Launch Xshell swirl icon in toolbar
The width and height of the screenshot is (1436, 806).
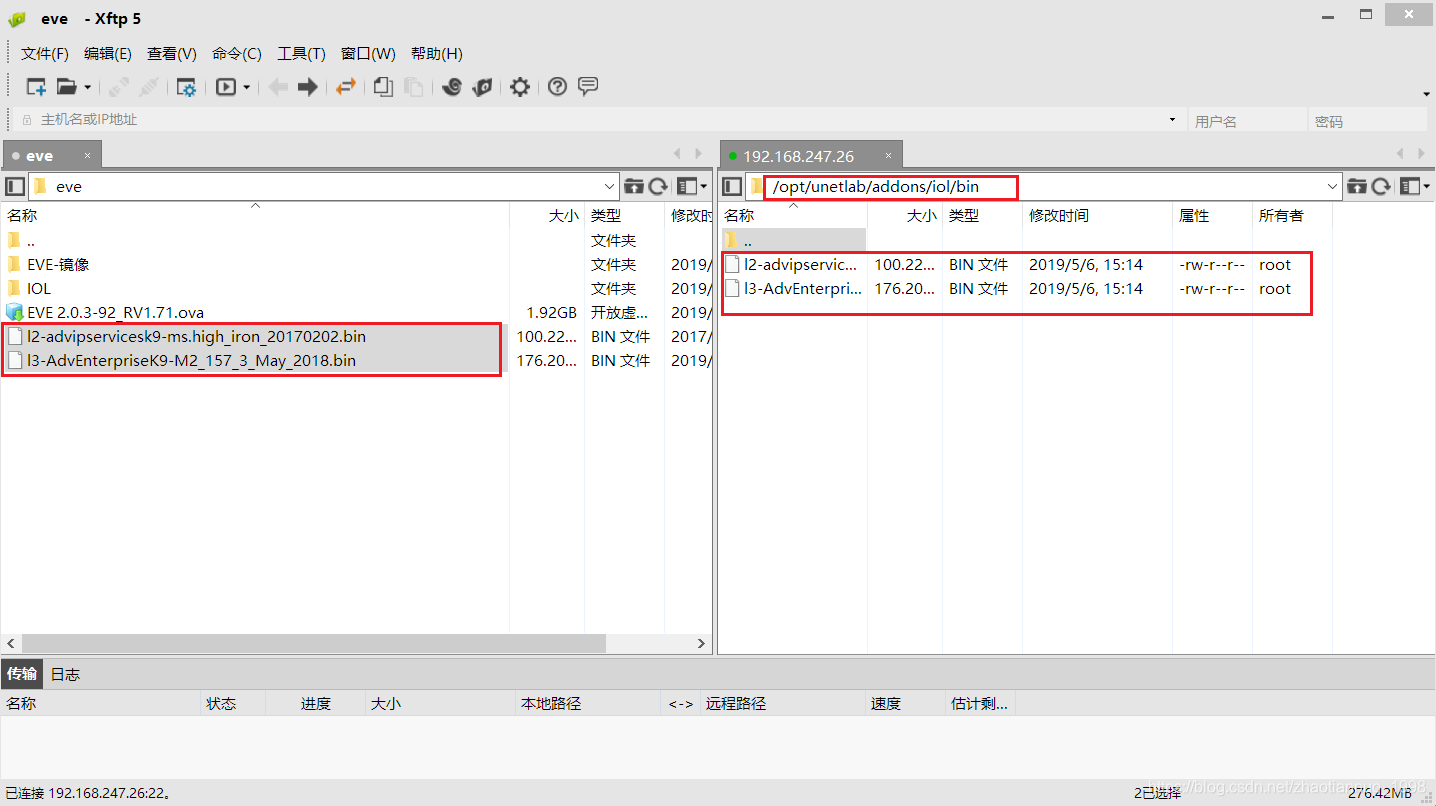(452, 87)
